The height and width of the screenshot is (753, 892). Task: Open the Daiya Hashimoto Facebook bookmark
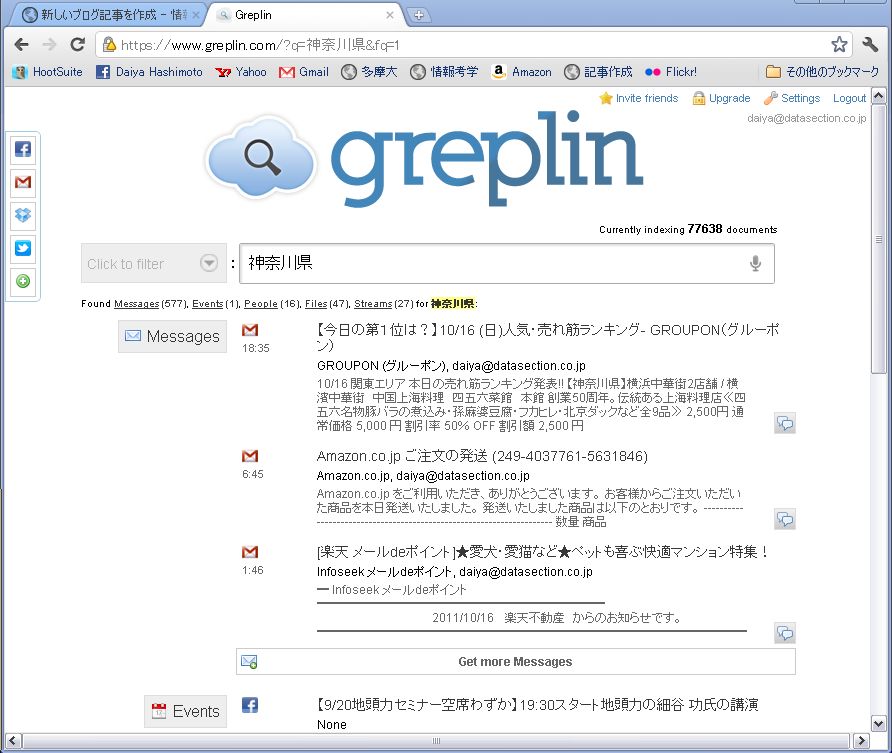pyautogui.click(x=150, y=72)
